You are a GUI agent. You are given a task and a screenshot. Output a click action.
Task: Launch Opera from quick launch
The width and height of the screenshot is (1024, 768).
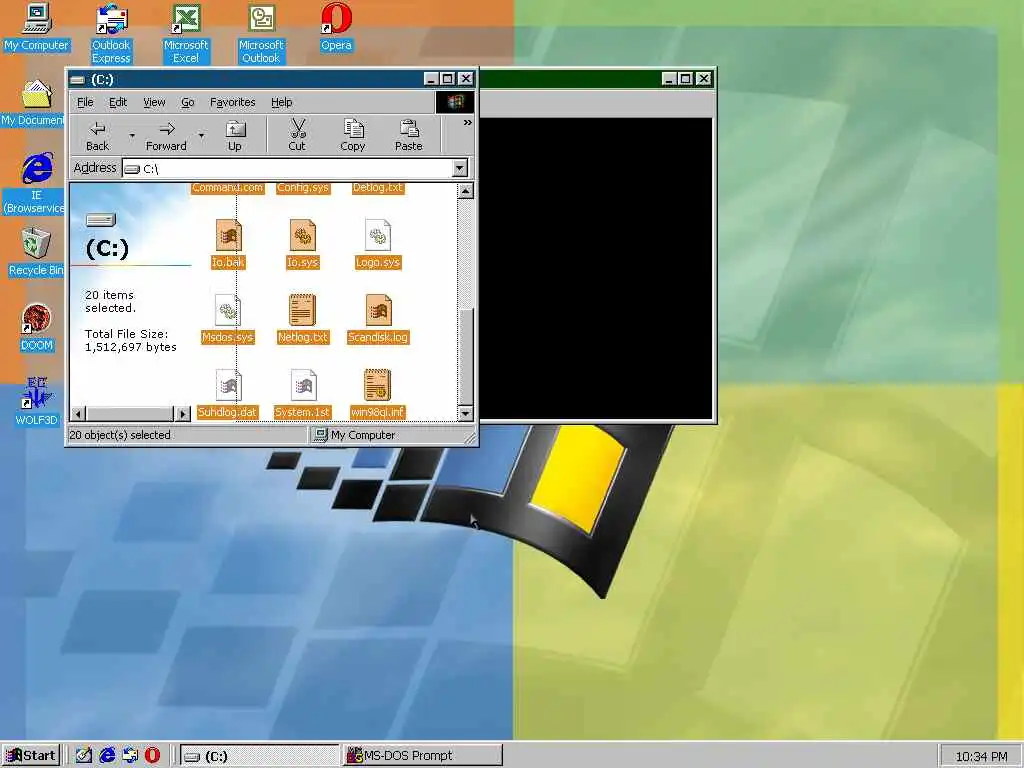click(x=152, y=756)
